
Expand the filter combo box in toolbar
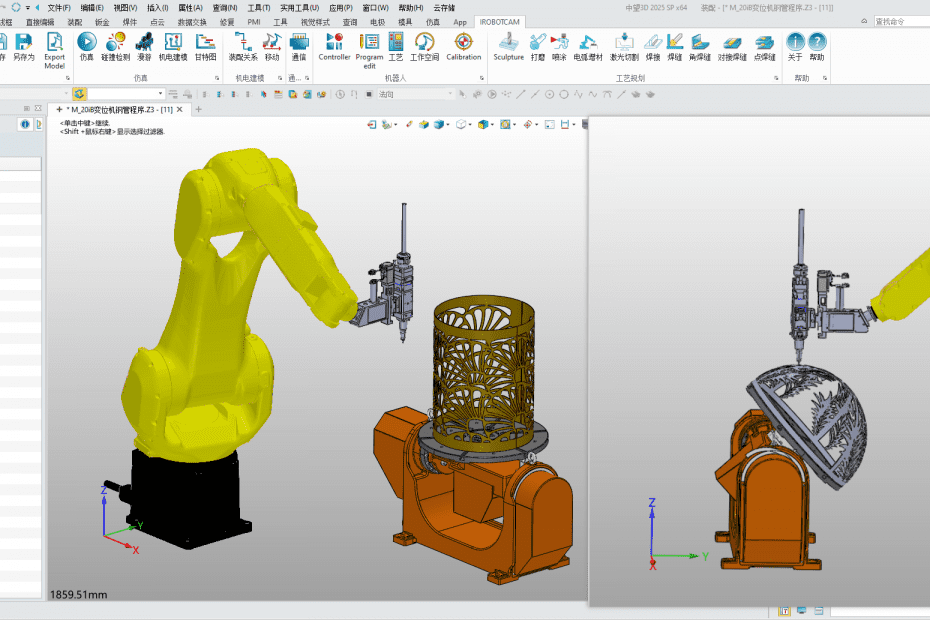(160, 94)
